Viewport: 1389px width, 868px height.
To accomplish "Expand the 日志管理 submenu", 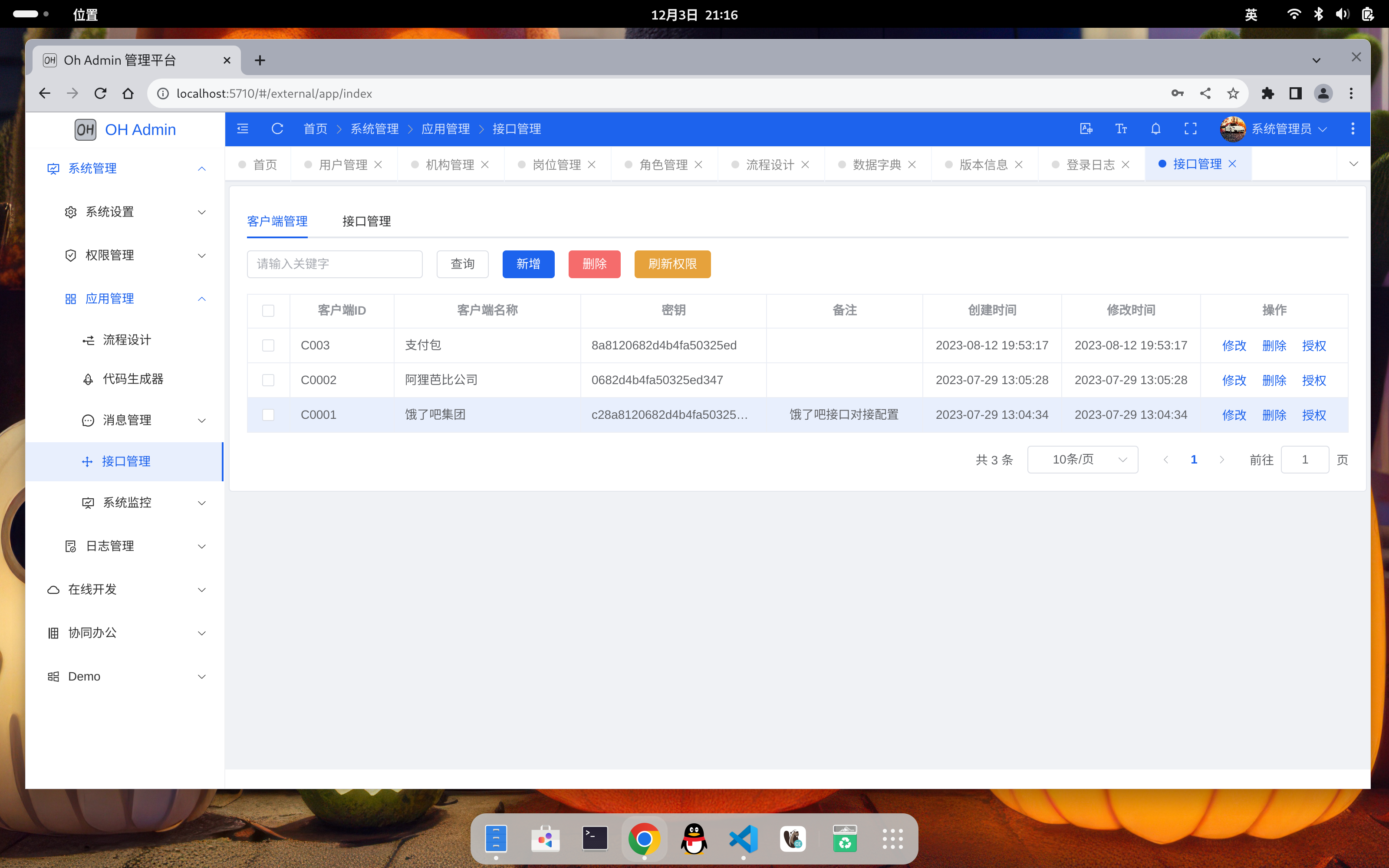I will pos(125,546).
